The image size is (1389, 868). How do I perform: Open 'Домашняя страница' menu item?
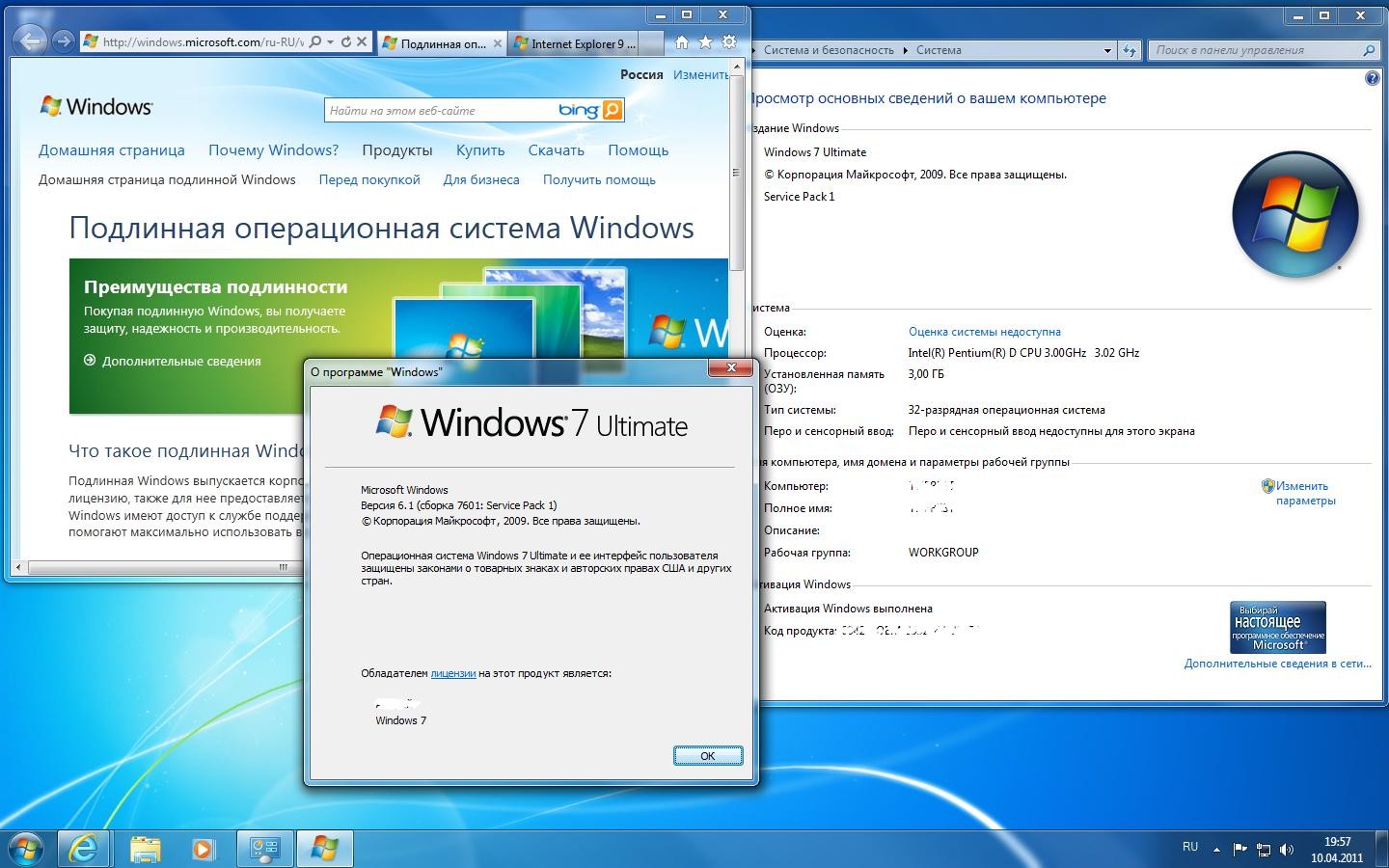(111, 150)
